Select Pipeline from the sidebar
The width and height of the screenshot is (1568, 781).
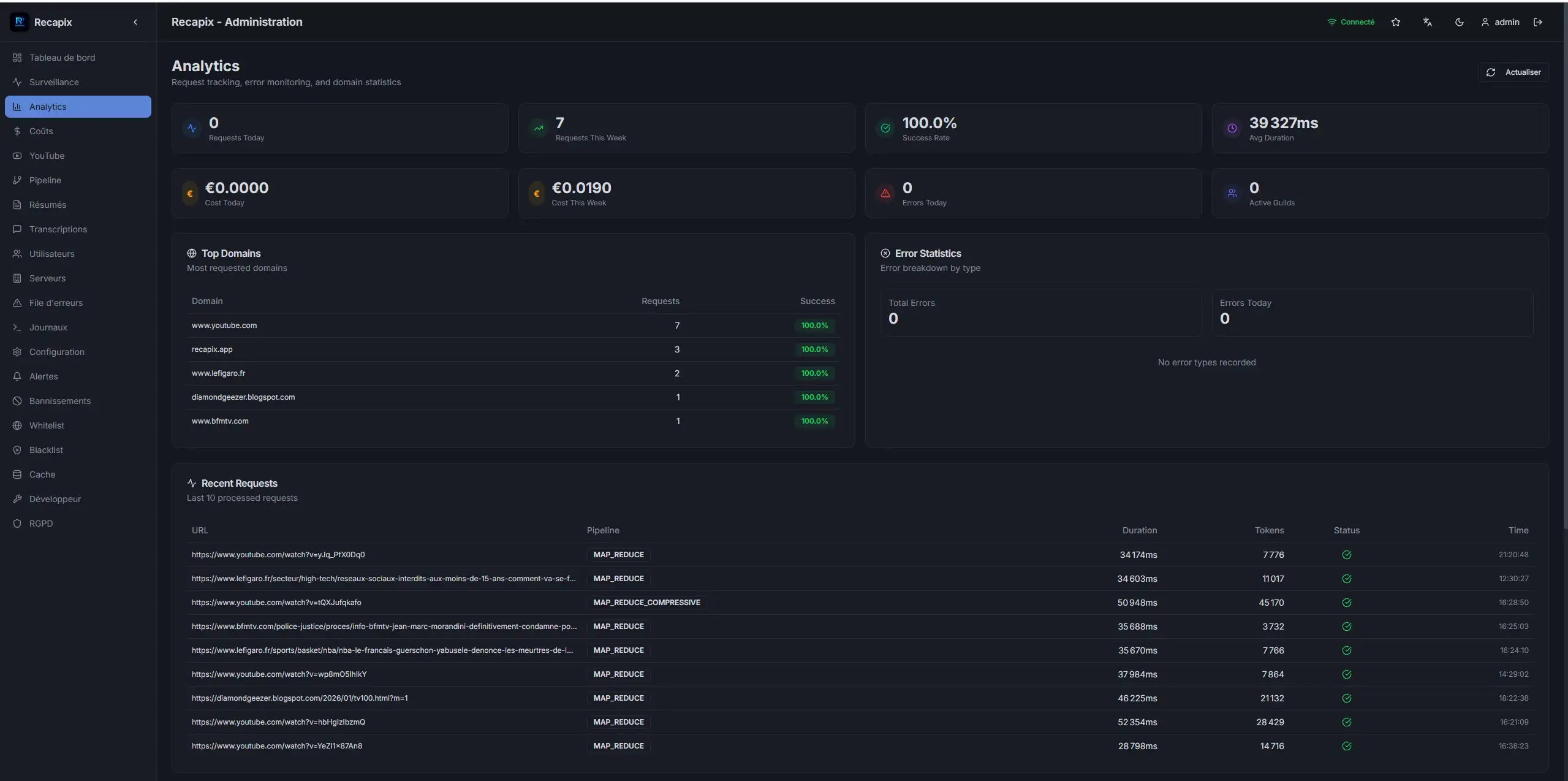coord(45,180)
